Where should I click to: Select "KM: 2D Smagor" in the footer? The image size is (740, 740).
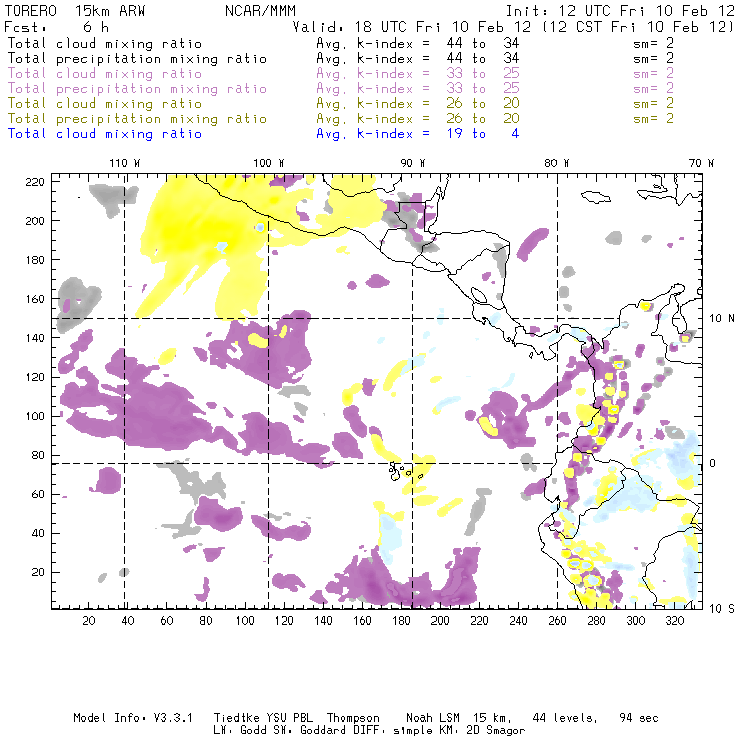point(481,731)
